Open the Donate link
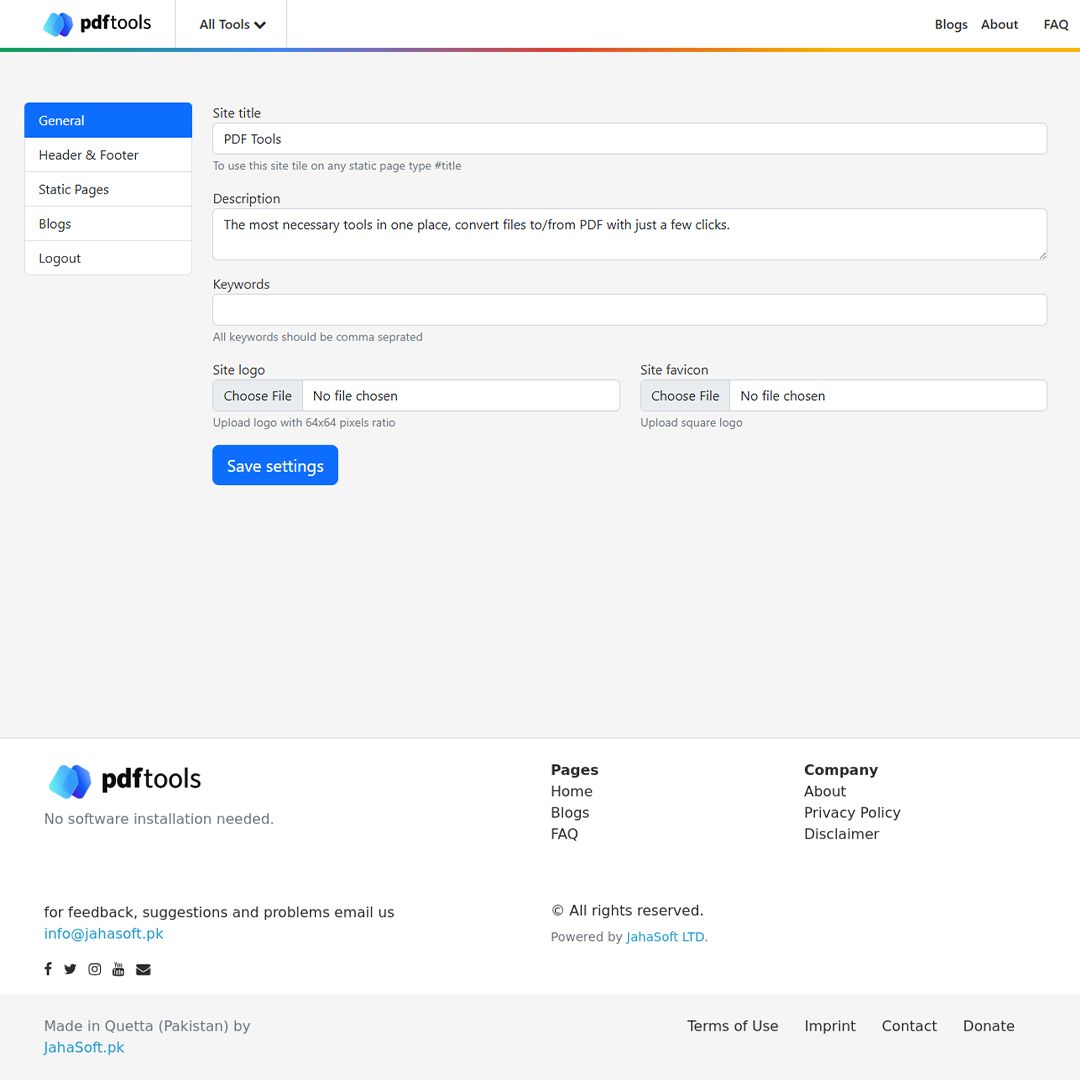 pos(988,1026)
